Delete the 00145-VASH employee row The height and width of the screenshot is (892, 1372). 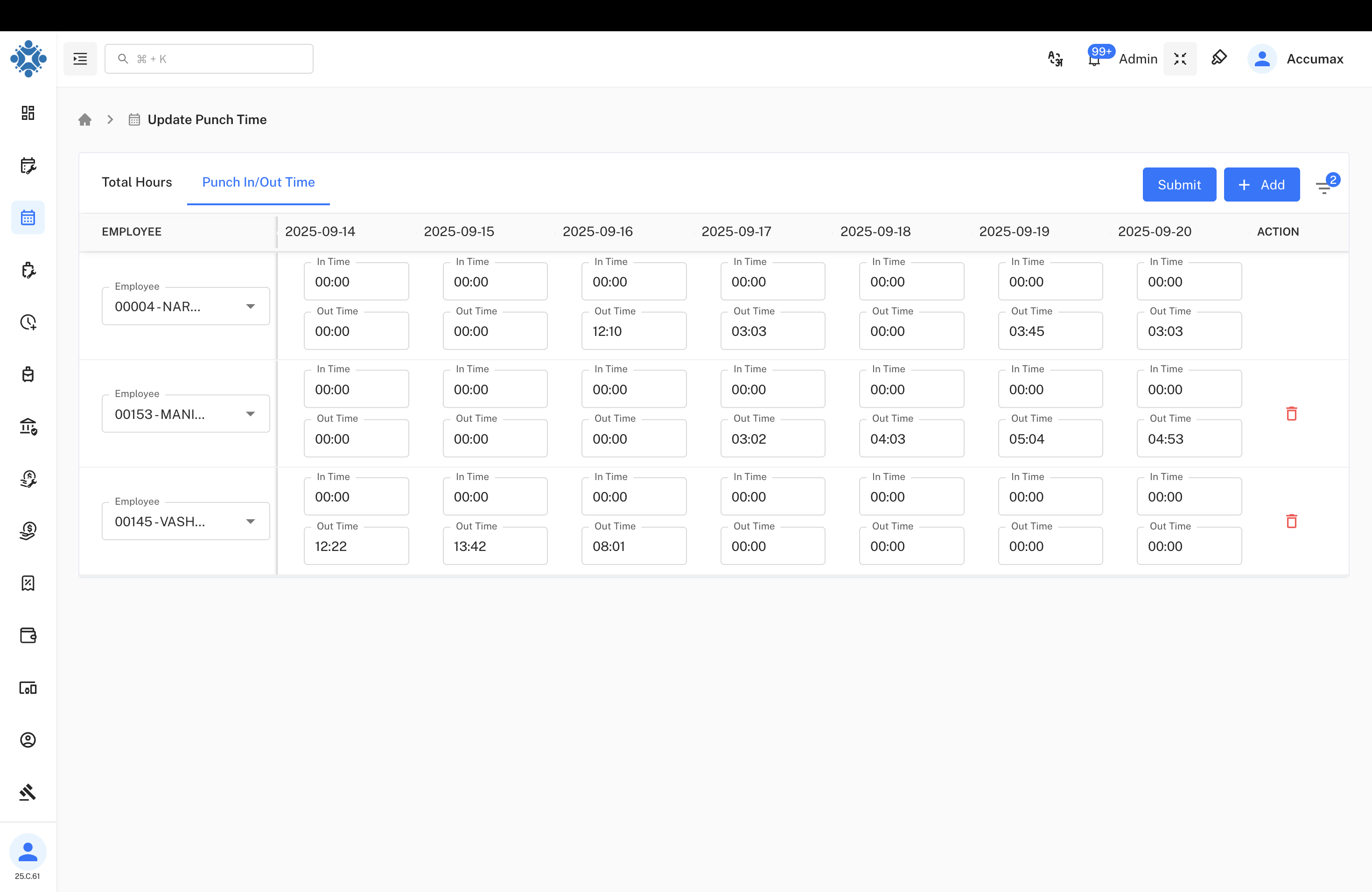[1291, 521]
